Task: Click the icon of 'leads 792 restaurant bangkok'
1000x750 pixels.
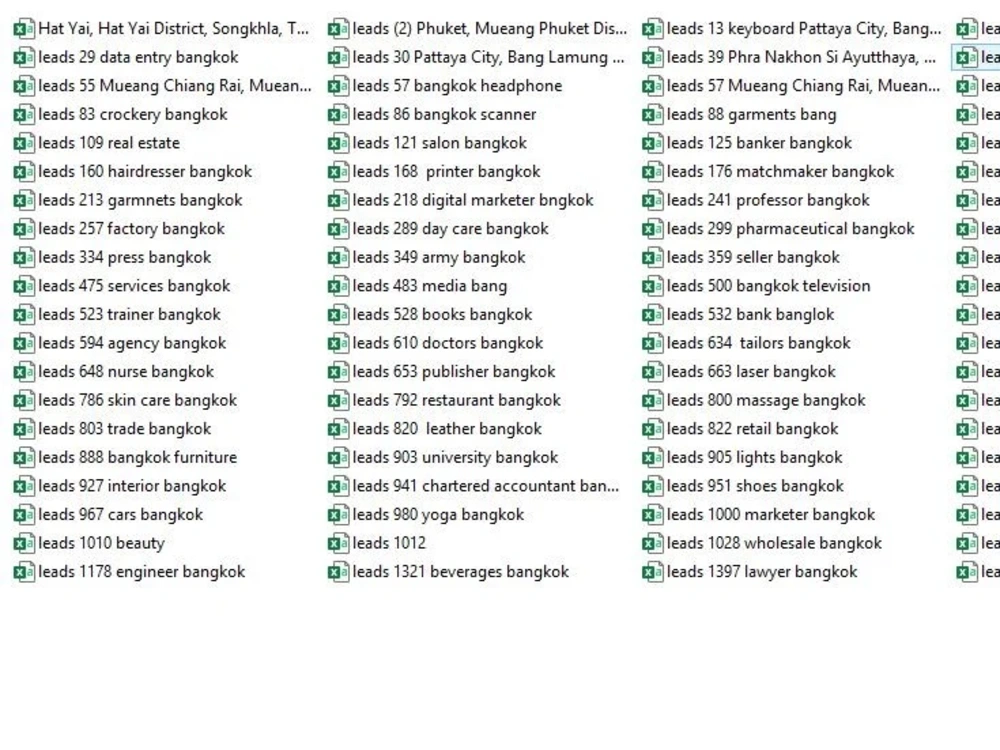Action: point(338,401)
